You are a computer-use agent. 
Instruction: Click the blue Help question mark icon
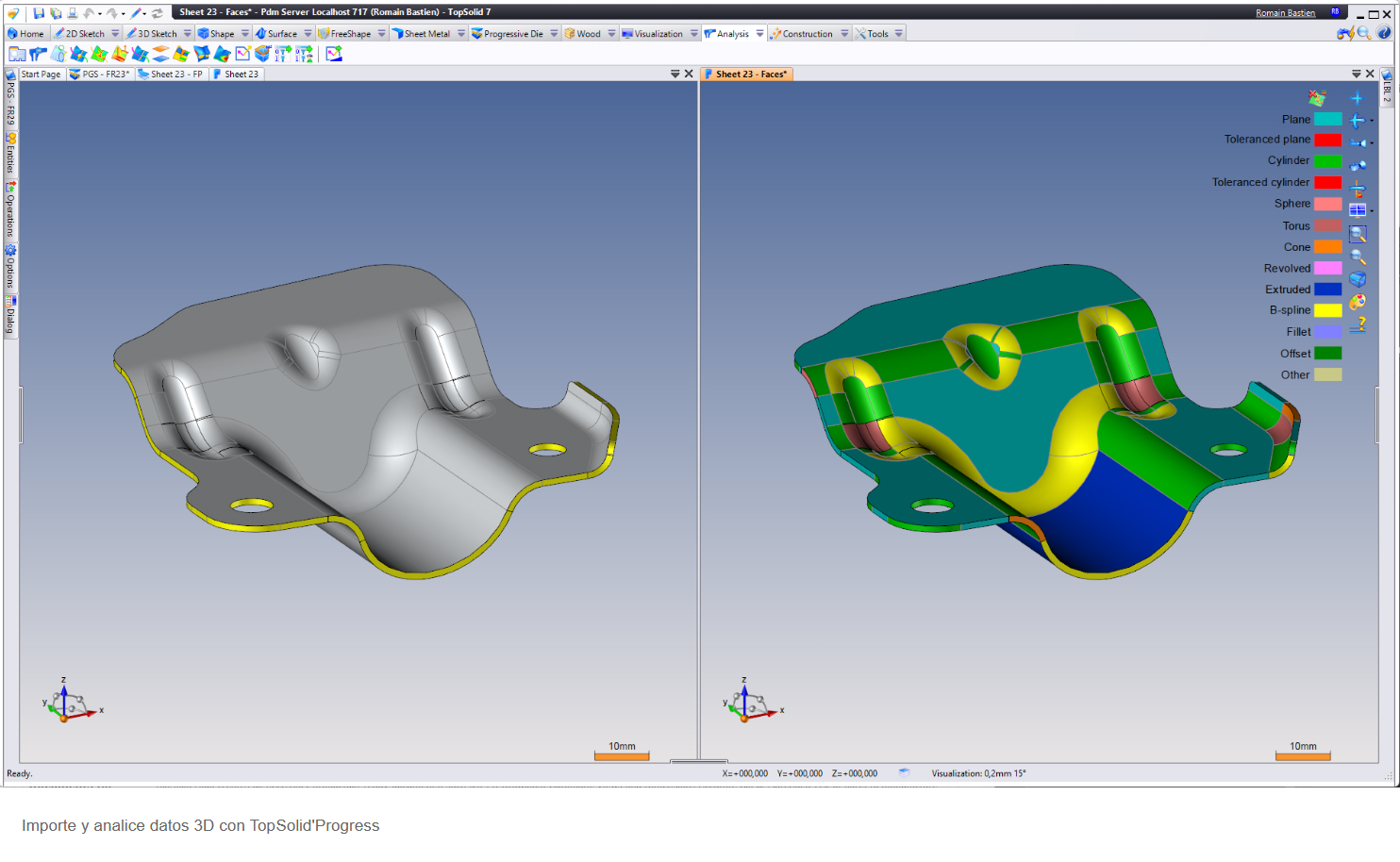point(1384,33)
